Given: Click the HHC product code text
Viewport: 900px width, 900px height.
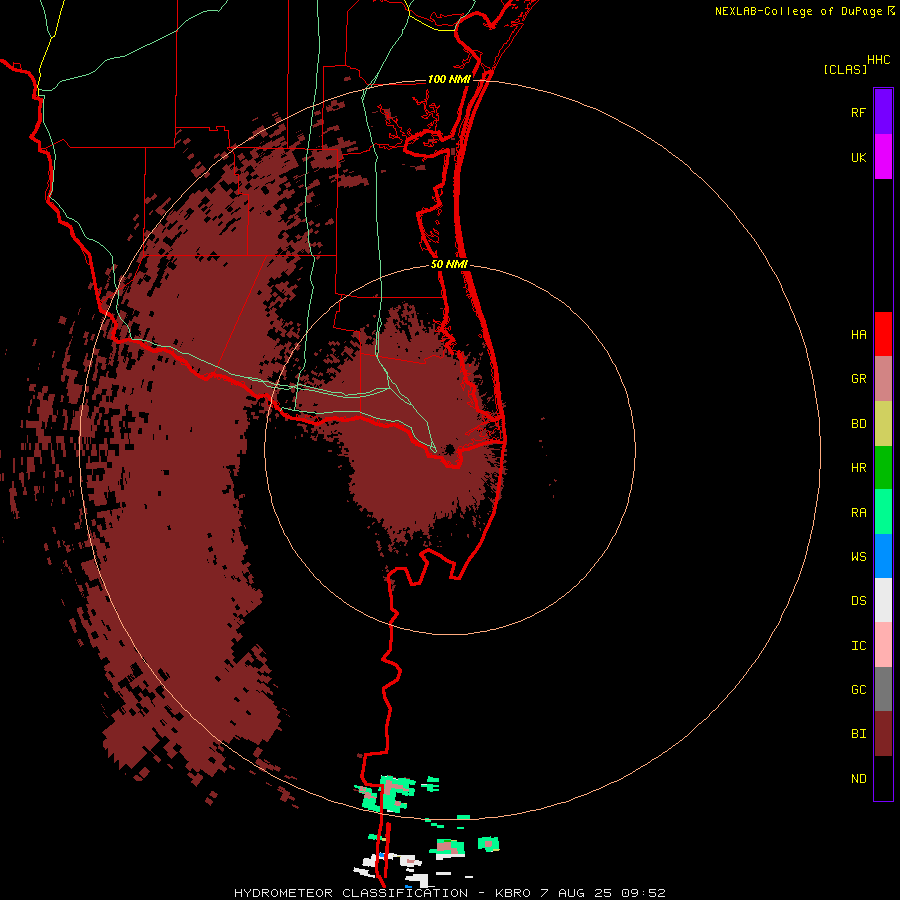Looking at the screenshot, I should click(878, 60).
